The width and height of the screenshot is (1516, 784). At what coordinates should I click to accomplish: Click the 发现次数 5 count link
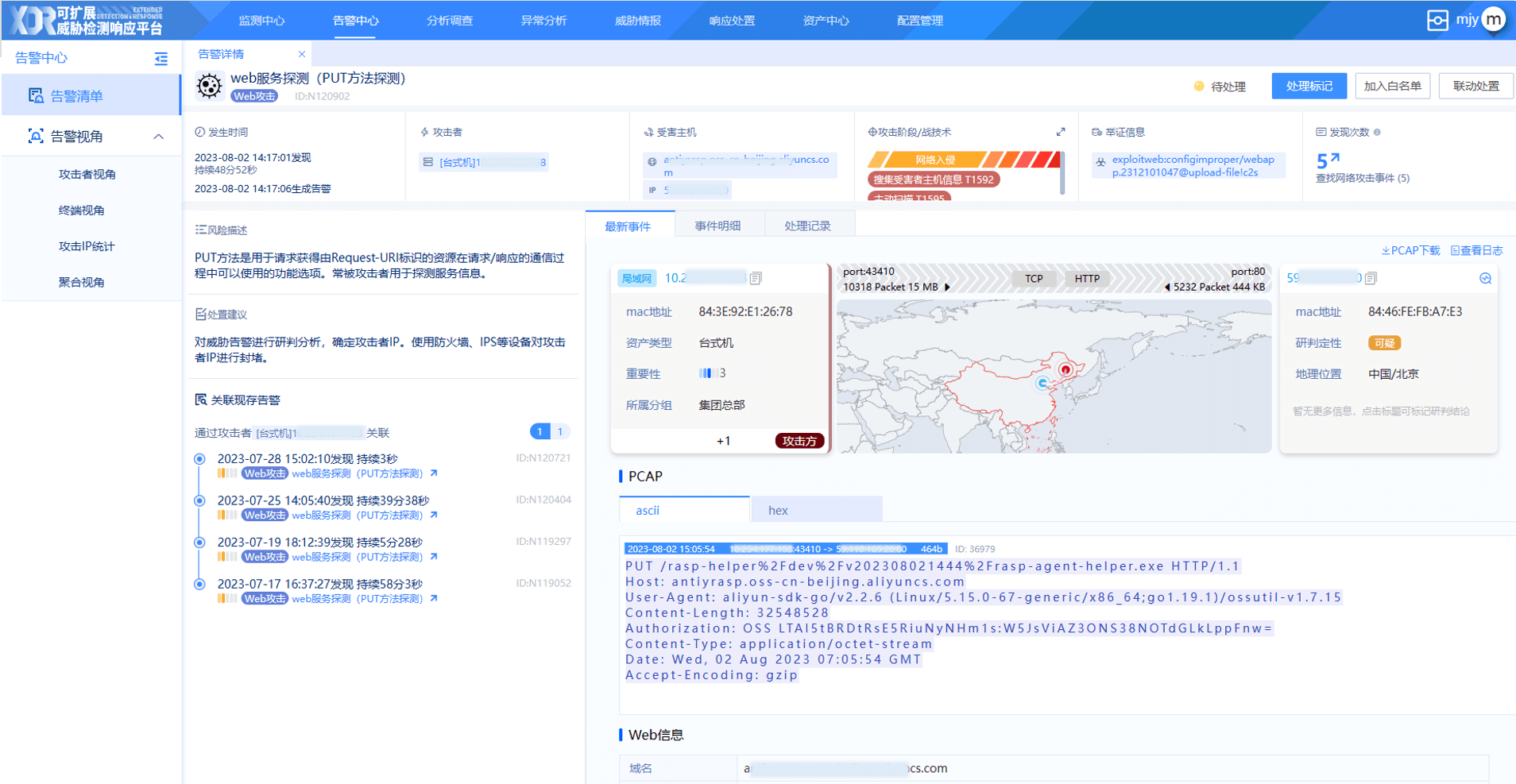pyautogui.click(x=1328, y=160)
